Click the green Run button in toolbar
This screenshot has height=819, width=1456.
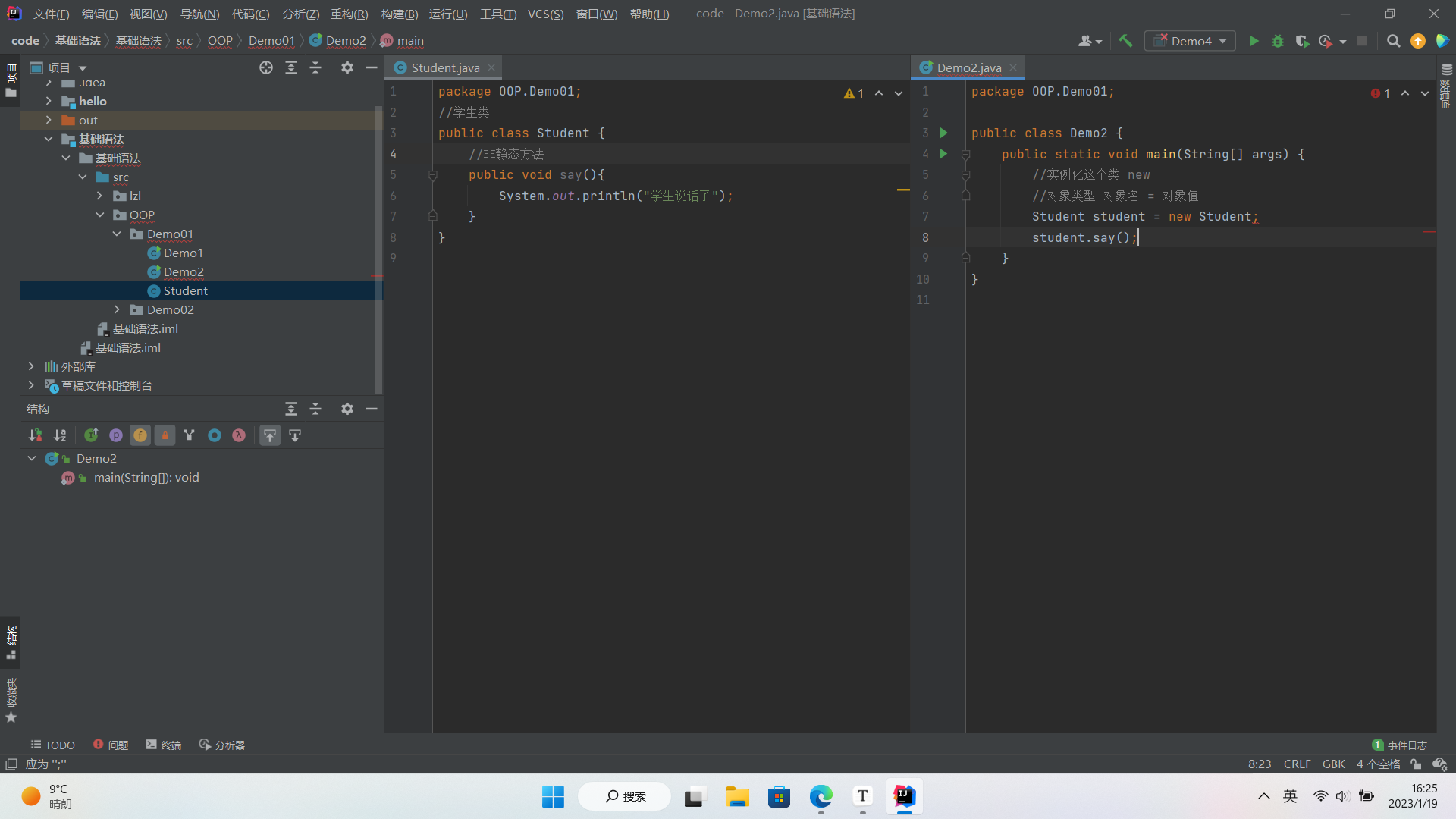pyautogui.click(x=1254, y=41)
